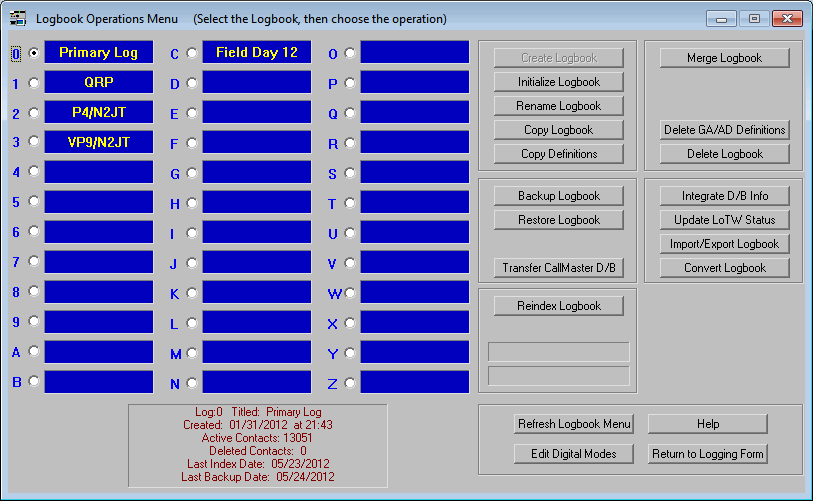The width and height of the screenshot is (813, 501).
Task: Select the VP9/N2JT logbook radio button
Action: click(x=35, y=142)
